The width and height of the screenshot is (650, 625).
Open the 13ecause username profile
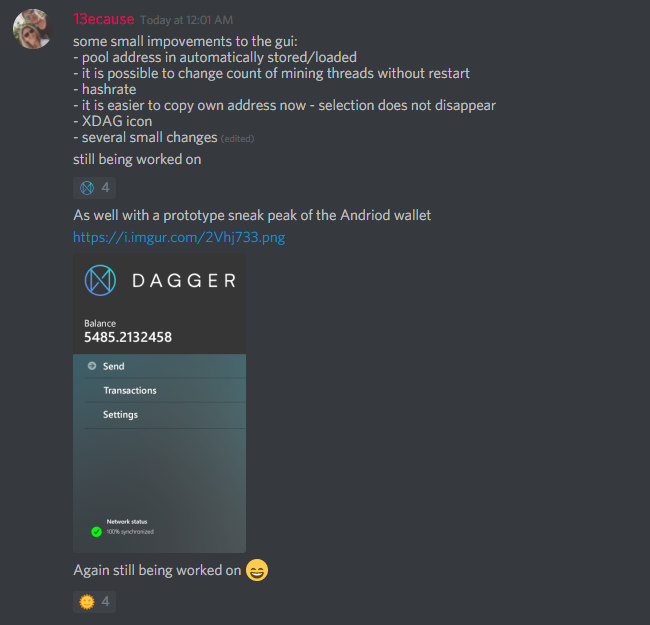pyautogui.click(x=103, y=19)
